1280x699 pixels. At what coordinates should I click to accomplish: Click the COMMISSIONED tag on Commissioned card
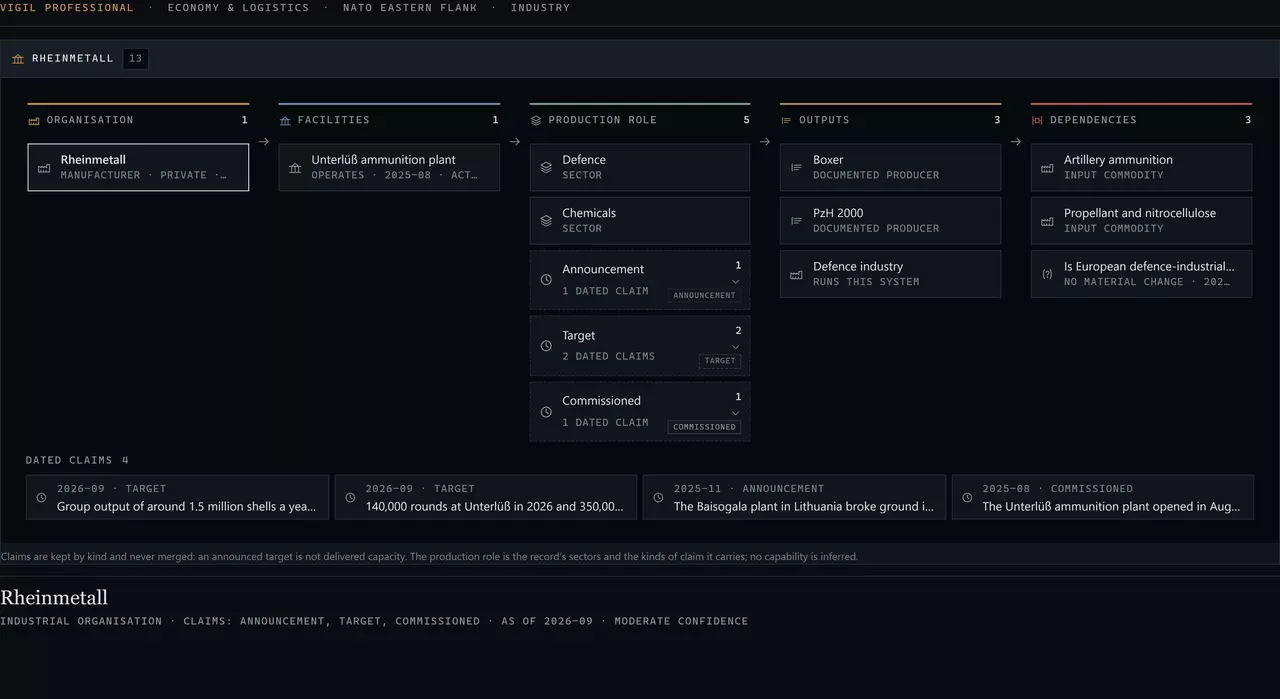tap(704, 427)
